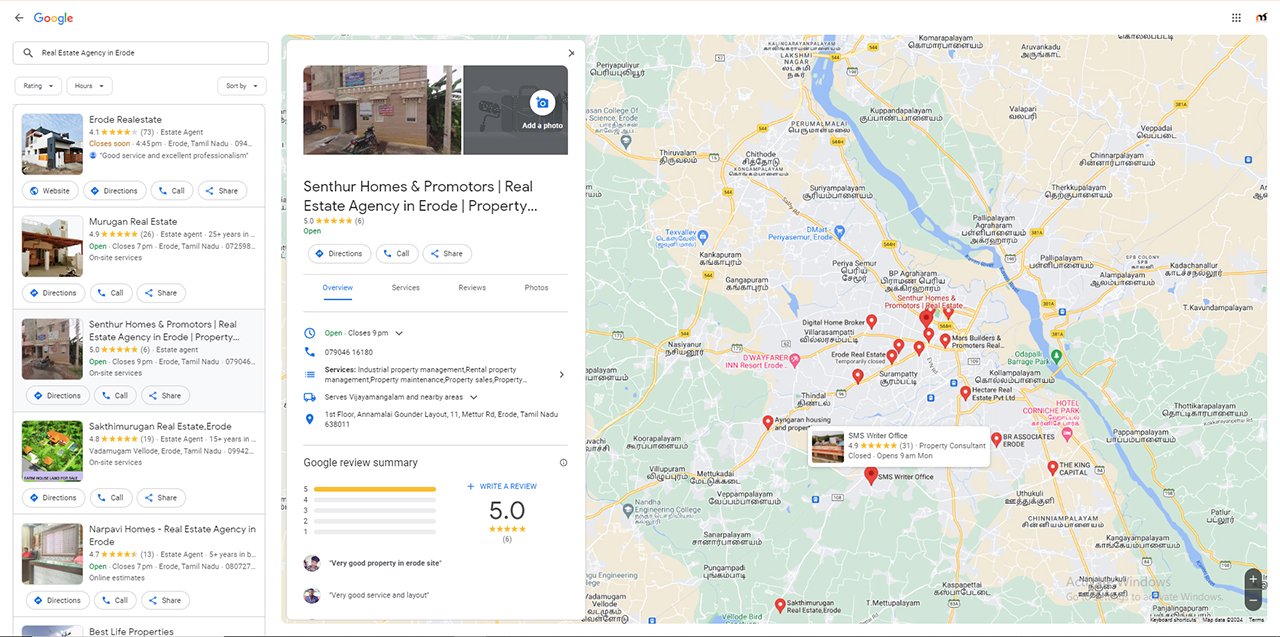Click the 5-star rating bar in review summary

pos(375,489)
